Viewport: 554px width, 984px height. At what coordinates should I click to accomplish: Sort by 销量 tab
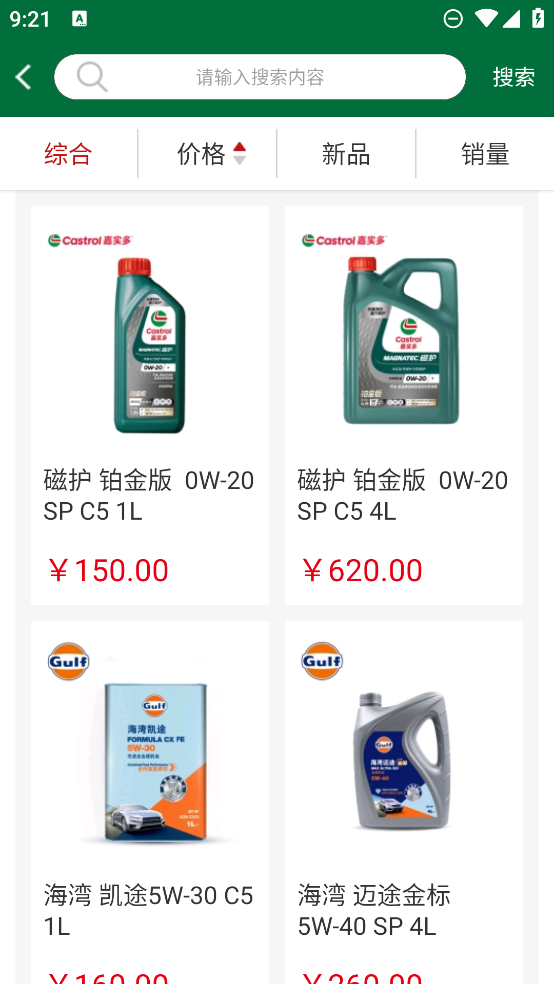pos(485,154)
